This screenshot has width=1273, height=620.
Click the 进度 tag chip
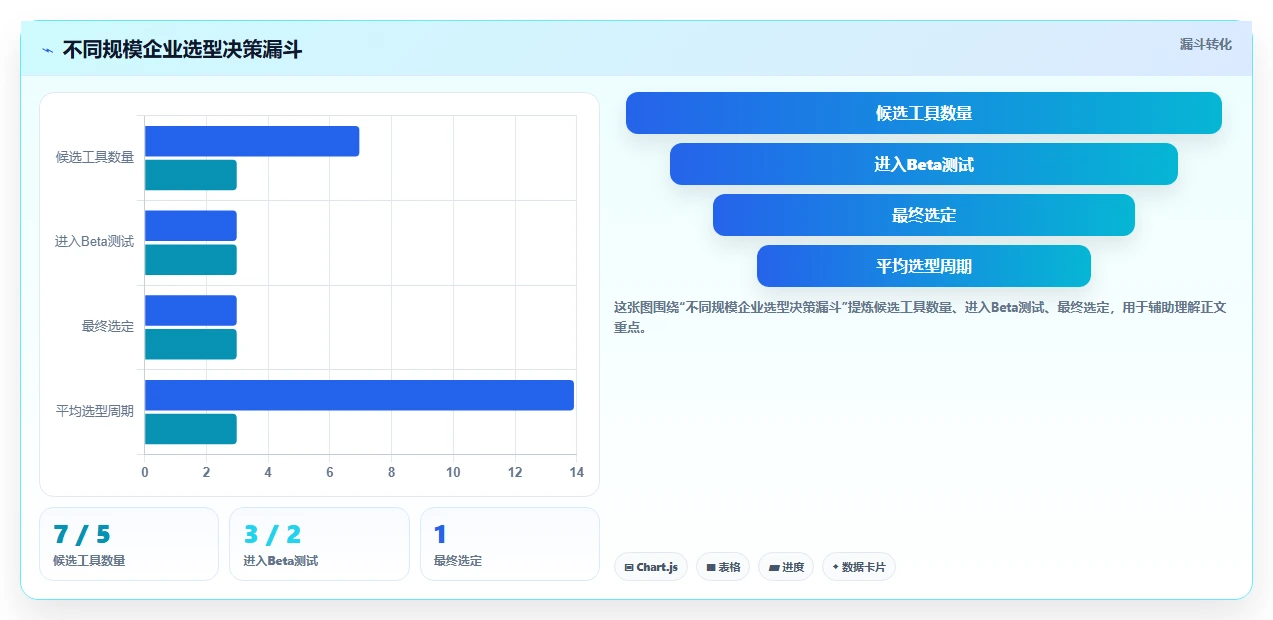[786, 567]
